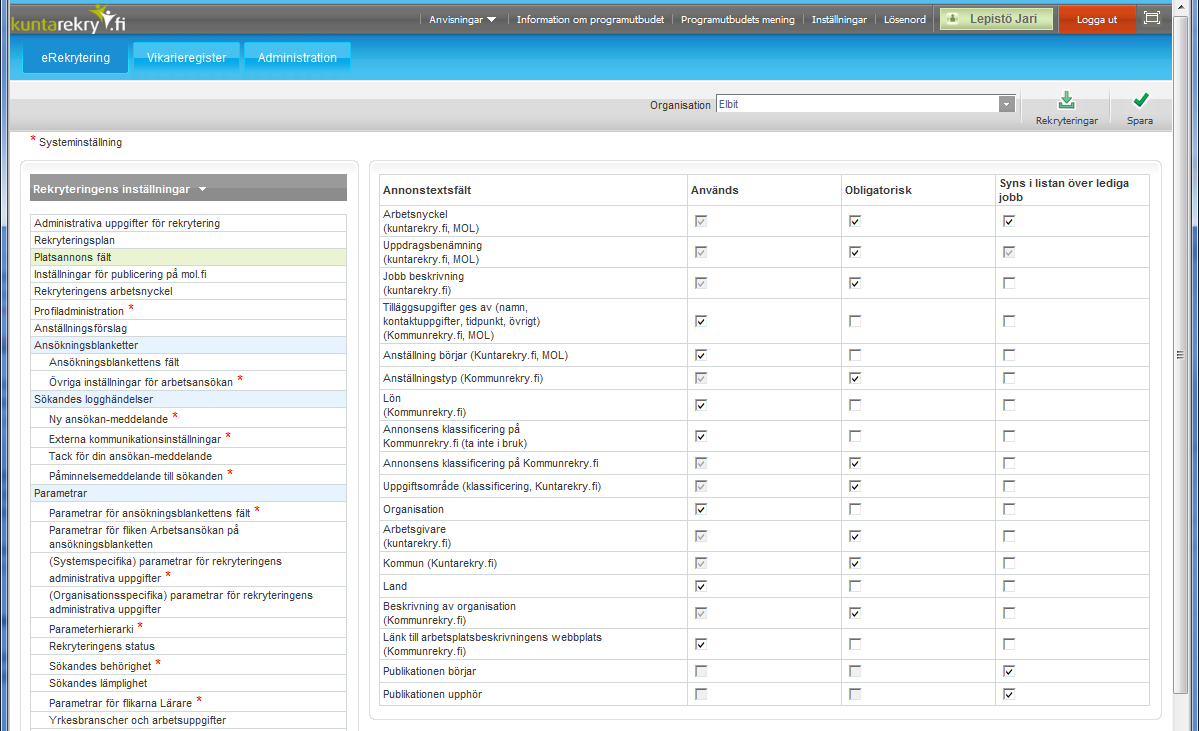1199x731 pixels.
Task: Toggle Används for Anställning börjar
Action: (x=700, y=355)
